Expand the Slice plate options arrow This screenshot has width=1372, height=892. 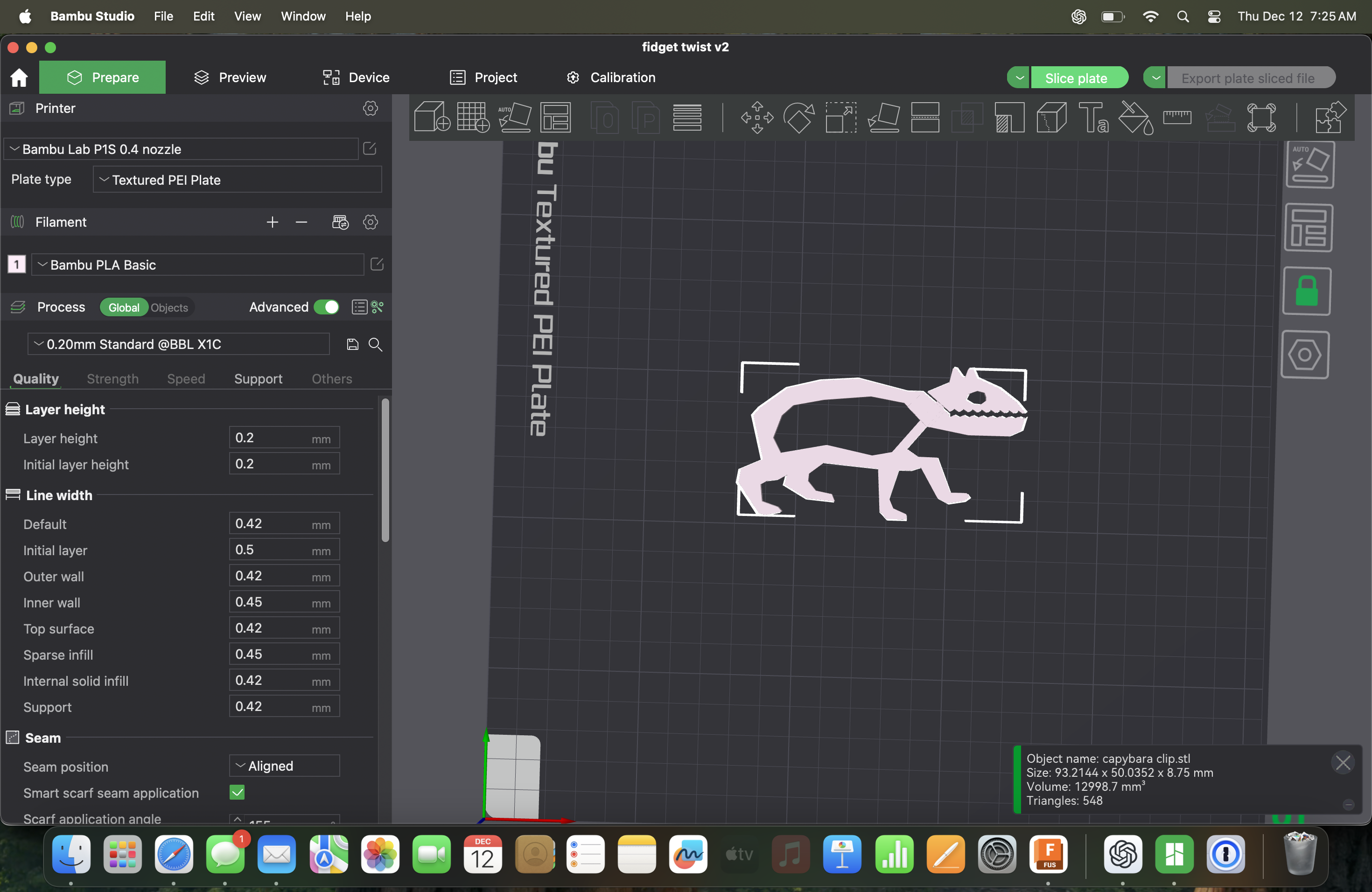point(1019,78)
